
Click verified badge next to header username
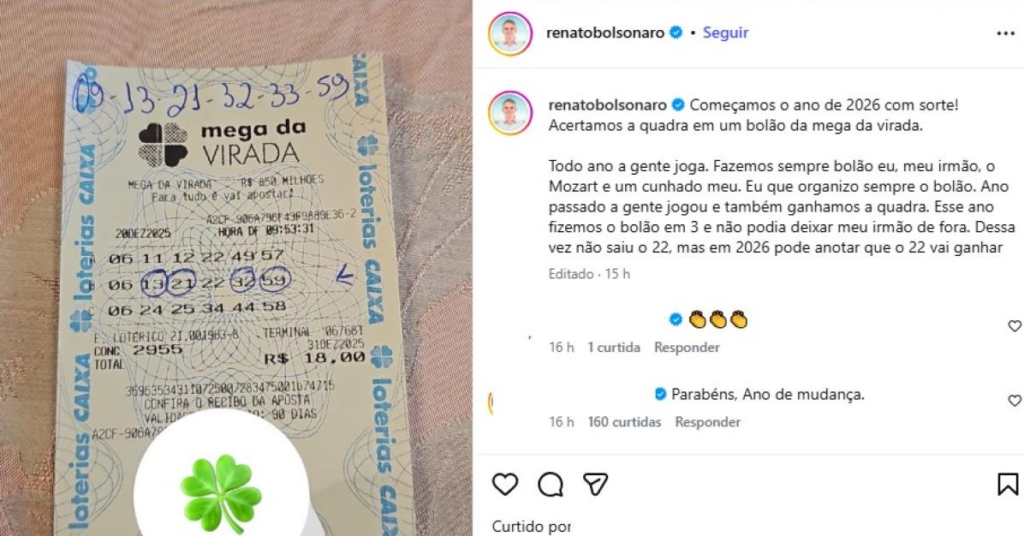click(676, 33)
